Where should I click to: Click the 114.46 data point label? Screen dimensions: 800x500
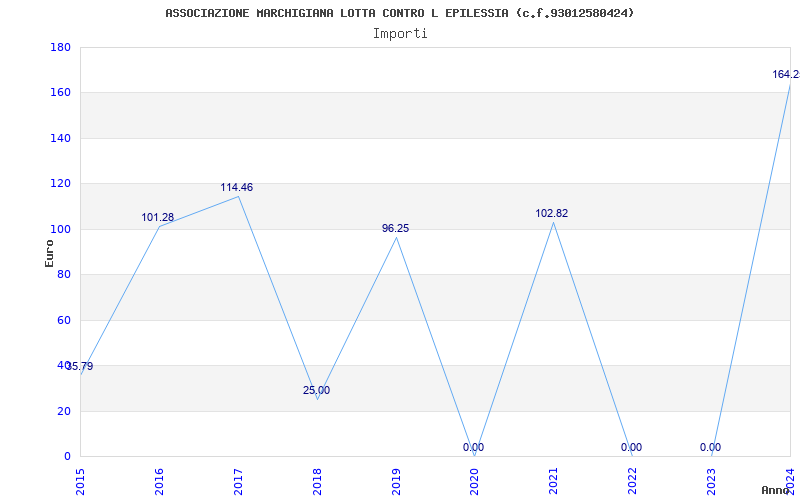pyautogui.click(x=236, y=188)
